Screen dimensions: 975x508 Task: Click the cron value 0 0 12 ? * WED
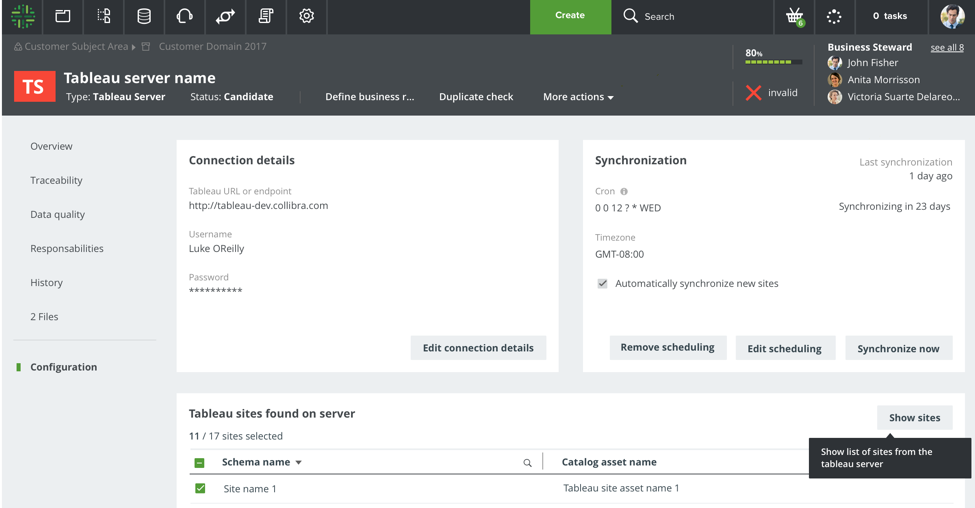tap(628, 208)
